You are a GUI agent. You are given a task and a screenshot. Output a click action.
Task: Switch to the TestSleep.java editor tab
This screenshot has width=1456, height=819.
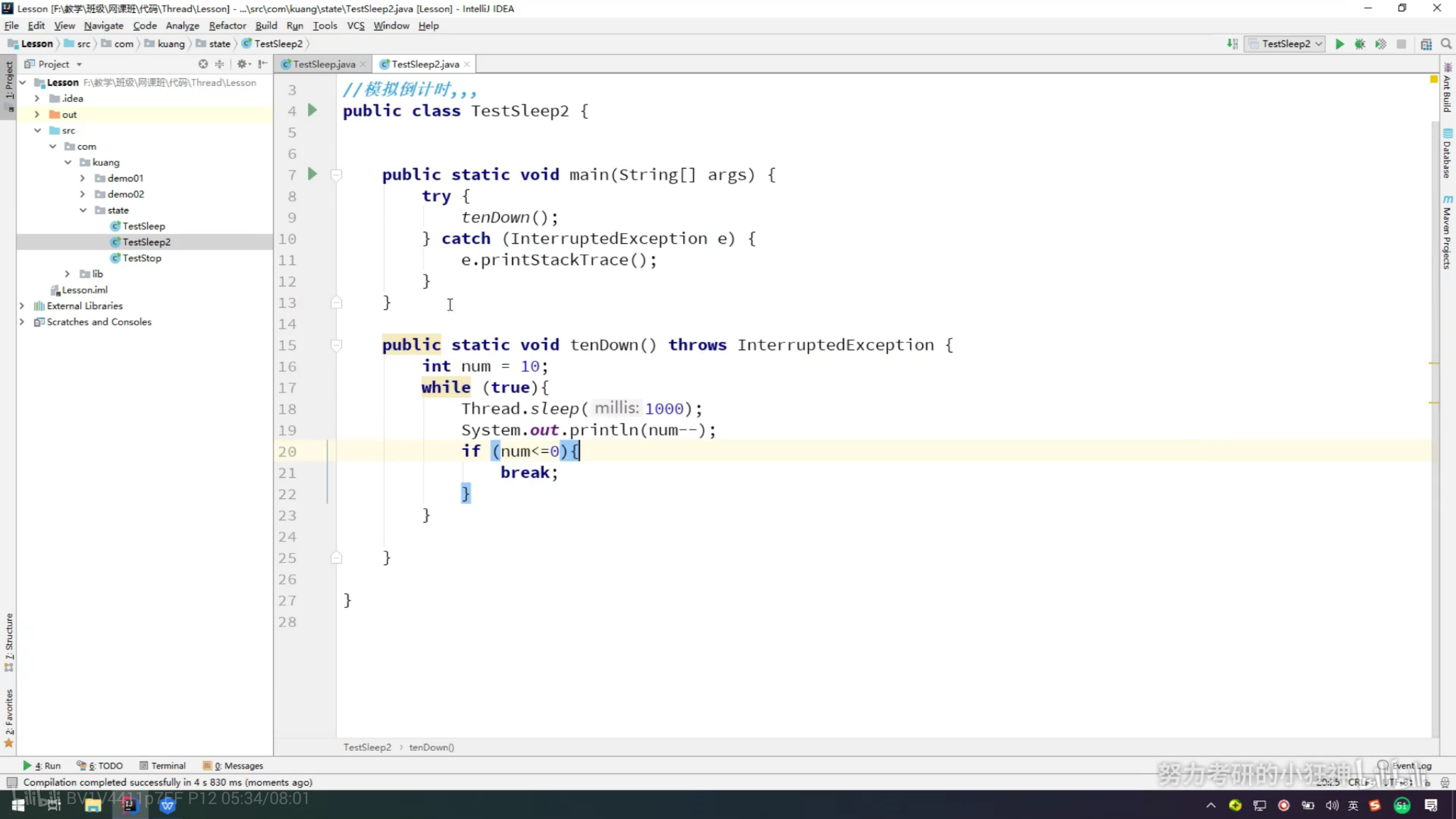(323, 64)
